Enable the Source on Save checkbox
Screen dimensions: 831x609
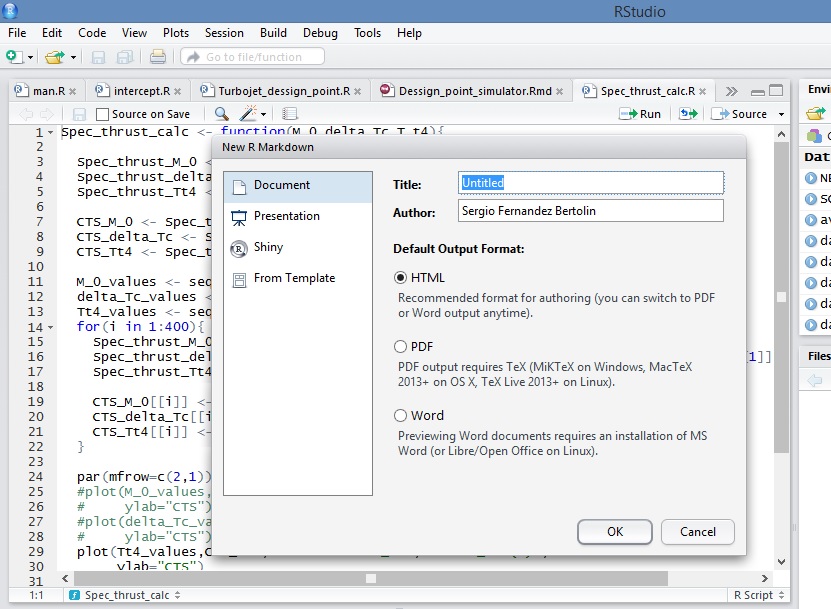tap(103, 114)
